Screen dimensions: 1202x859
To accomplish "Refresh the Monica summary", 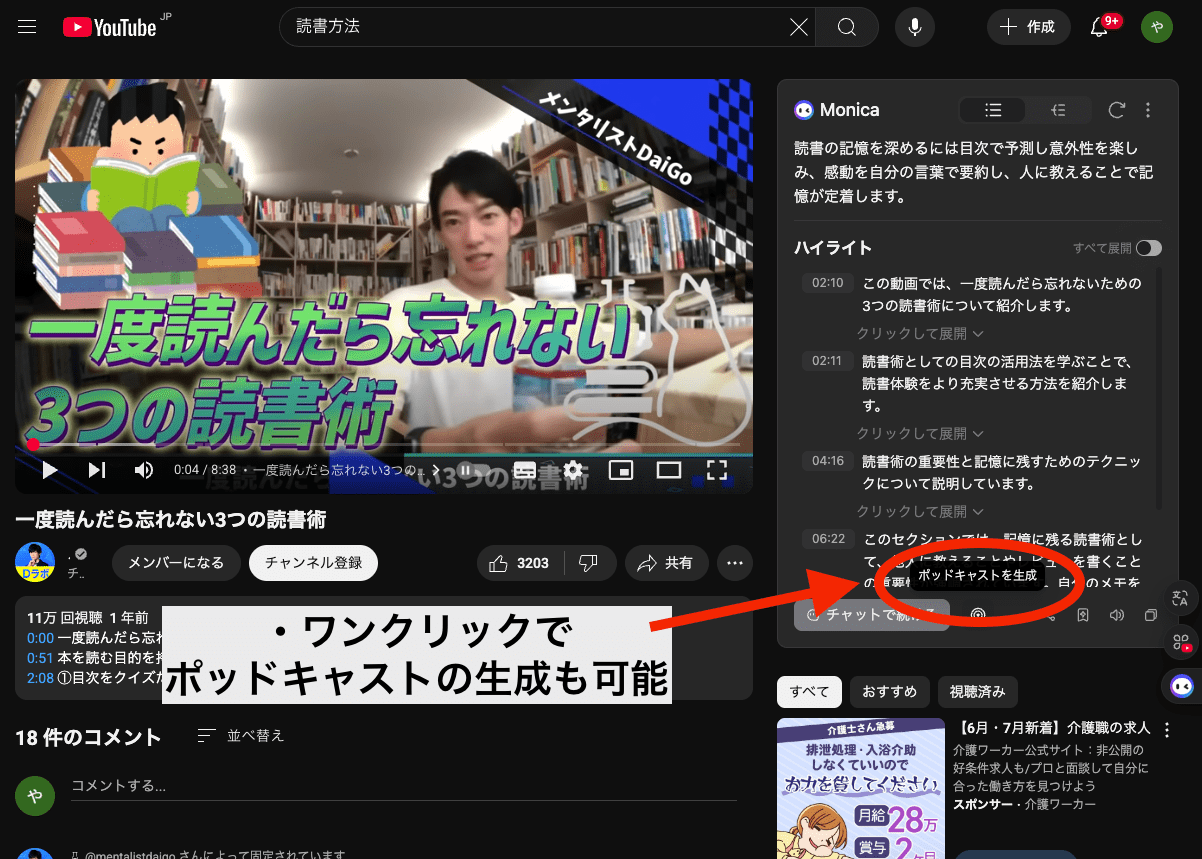I will coord(1117,110).
